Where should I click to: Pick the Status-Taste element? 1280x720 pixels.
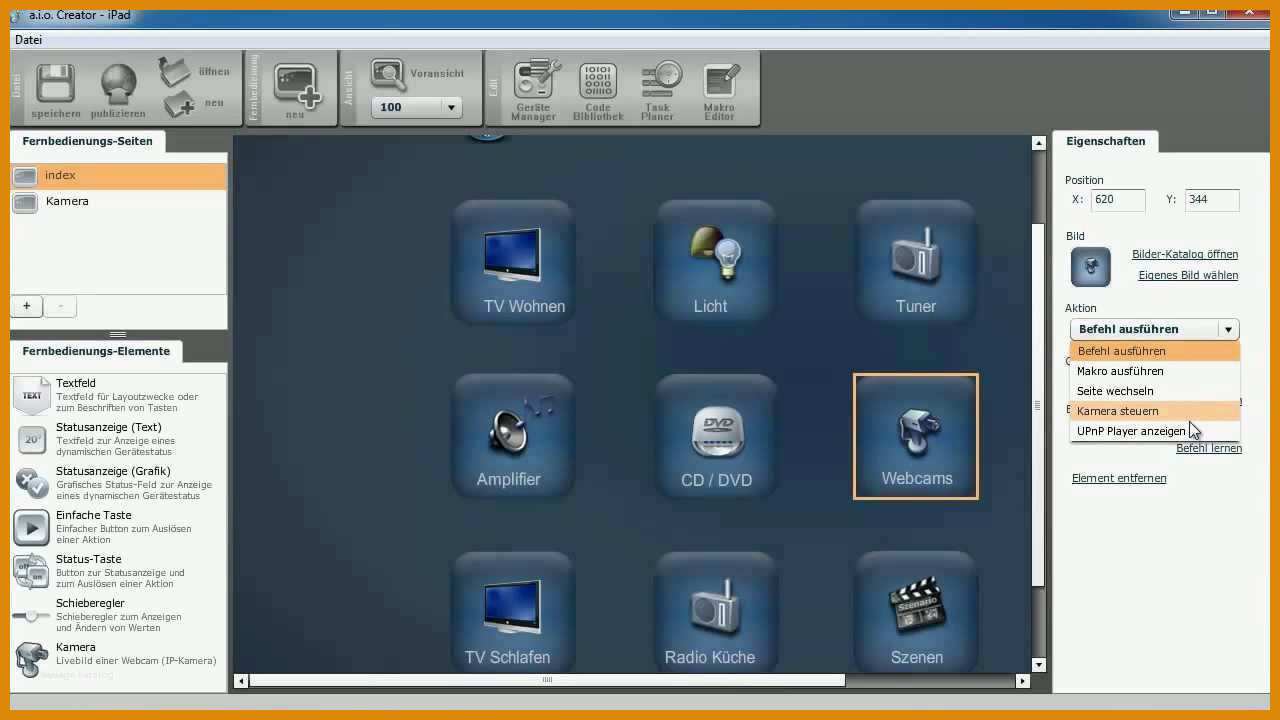tap(118, 571)
